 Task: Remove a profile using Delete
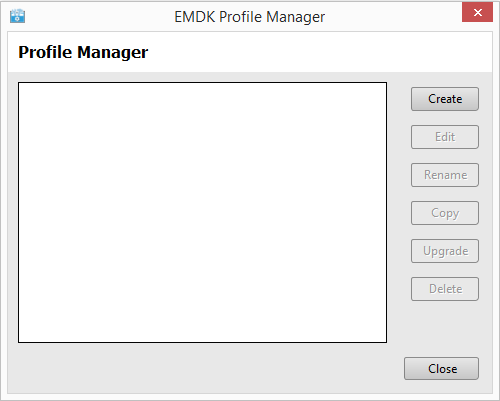pos(445,289)
